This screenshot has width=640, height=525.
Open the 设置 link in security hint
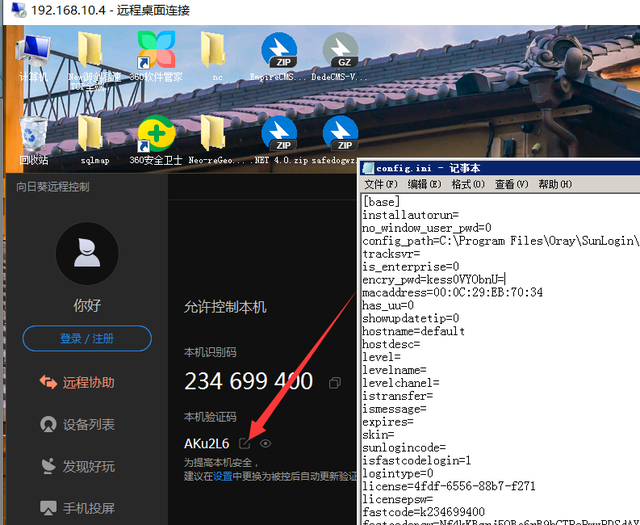[223, 476]
